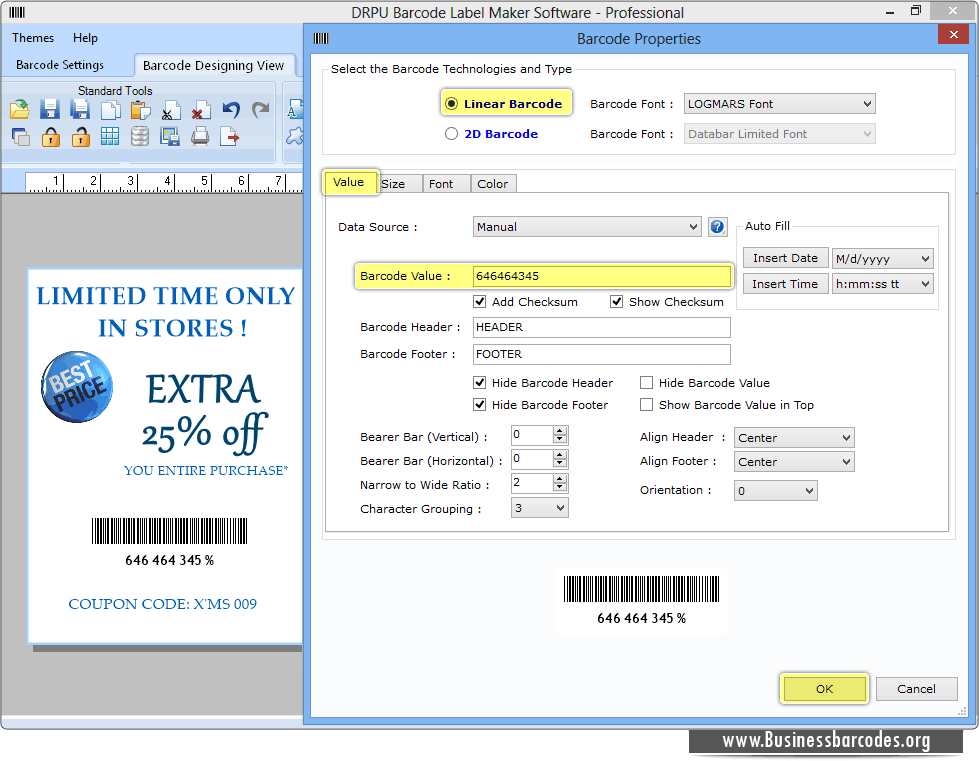Open the Character Grouping dropdown
The height and width of the screenshot is (761, 979).
[539, 508]
